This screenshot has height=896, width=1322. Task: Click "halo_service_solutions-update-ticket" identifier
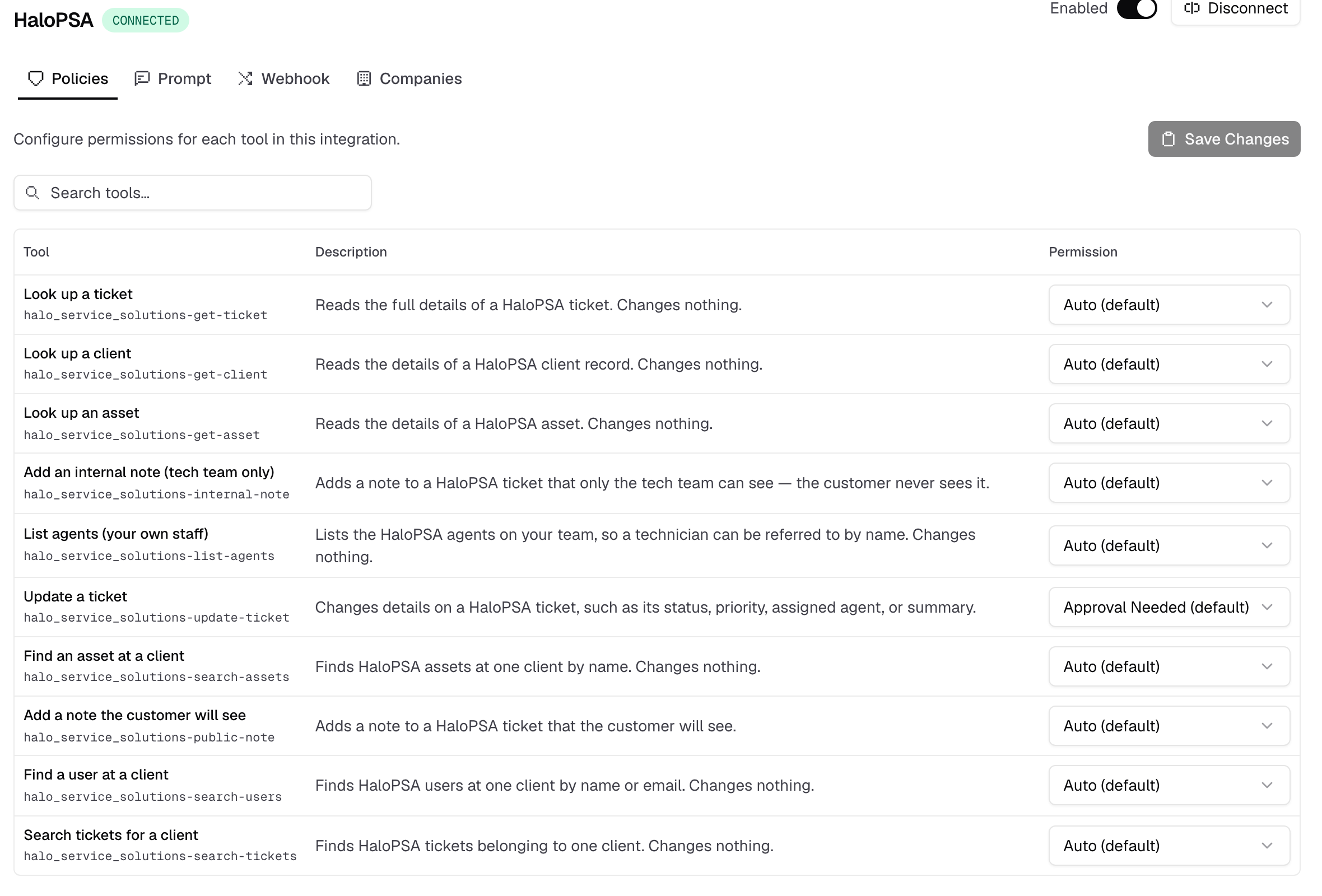156,618
